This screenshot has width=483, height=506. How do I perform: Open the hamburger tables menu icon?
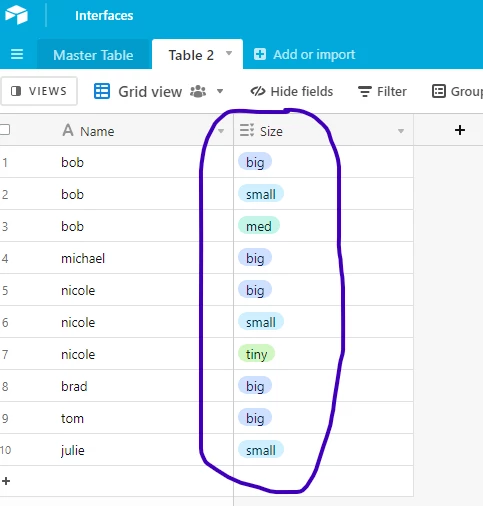coord(17,54)
